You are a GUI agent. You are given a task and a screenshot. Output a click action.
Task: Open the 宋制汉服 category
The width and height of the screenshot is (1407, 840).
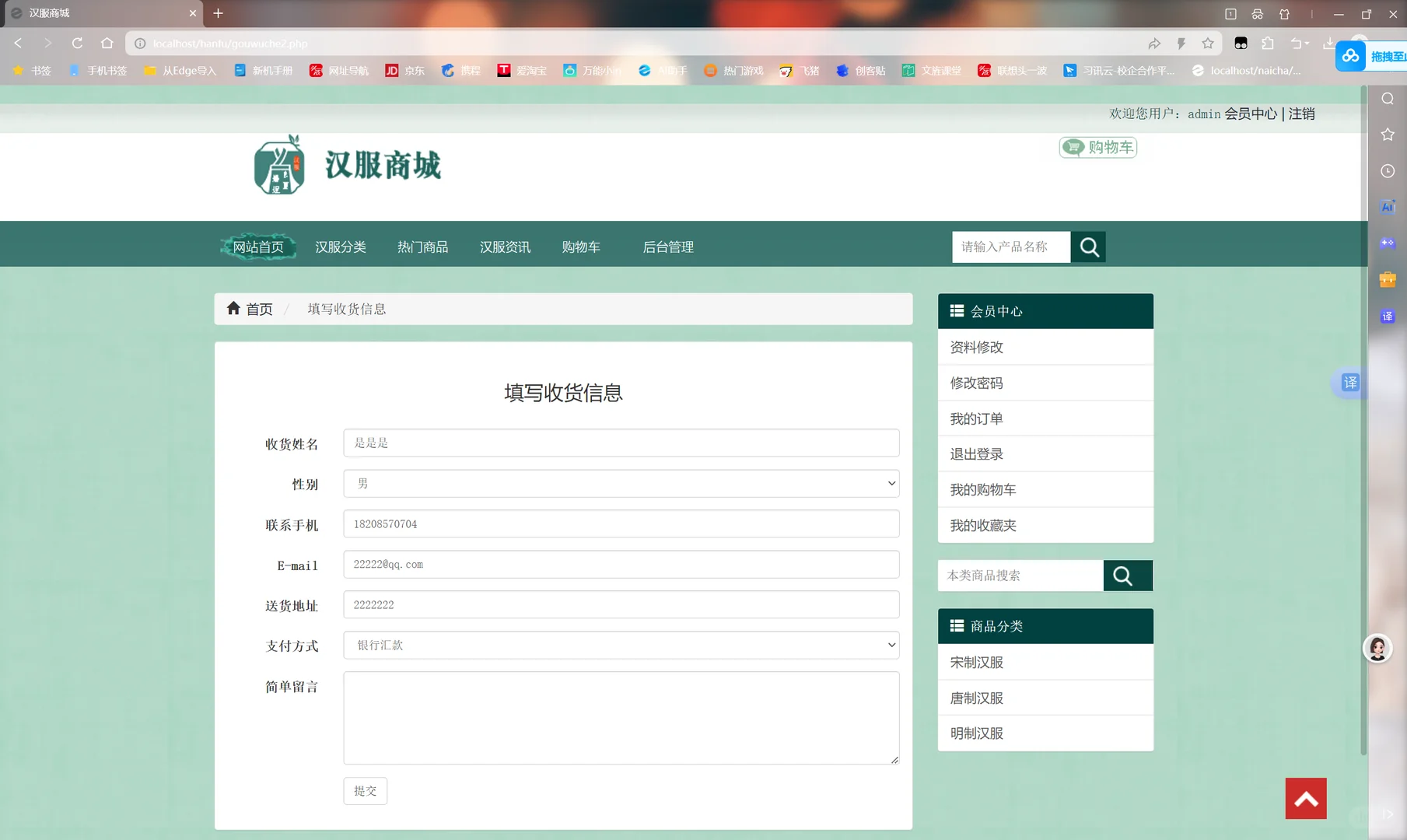click(x=1045, y=662)
